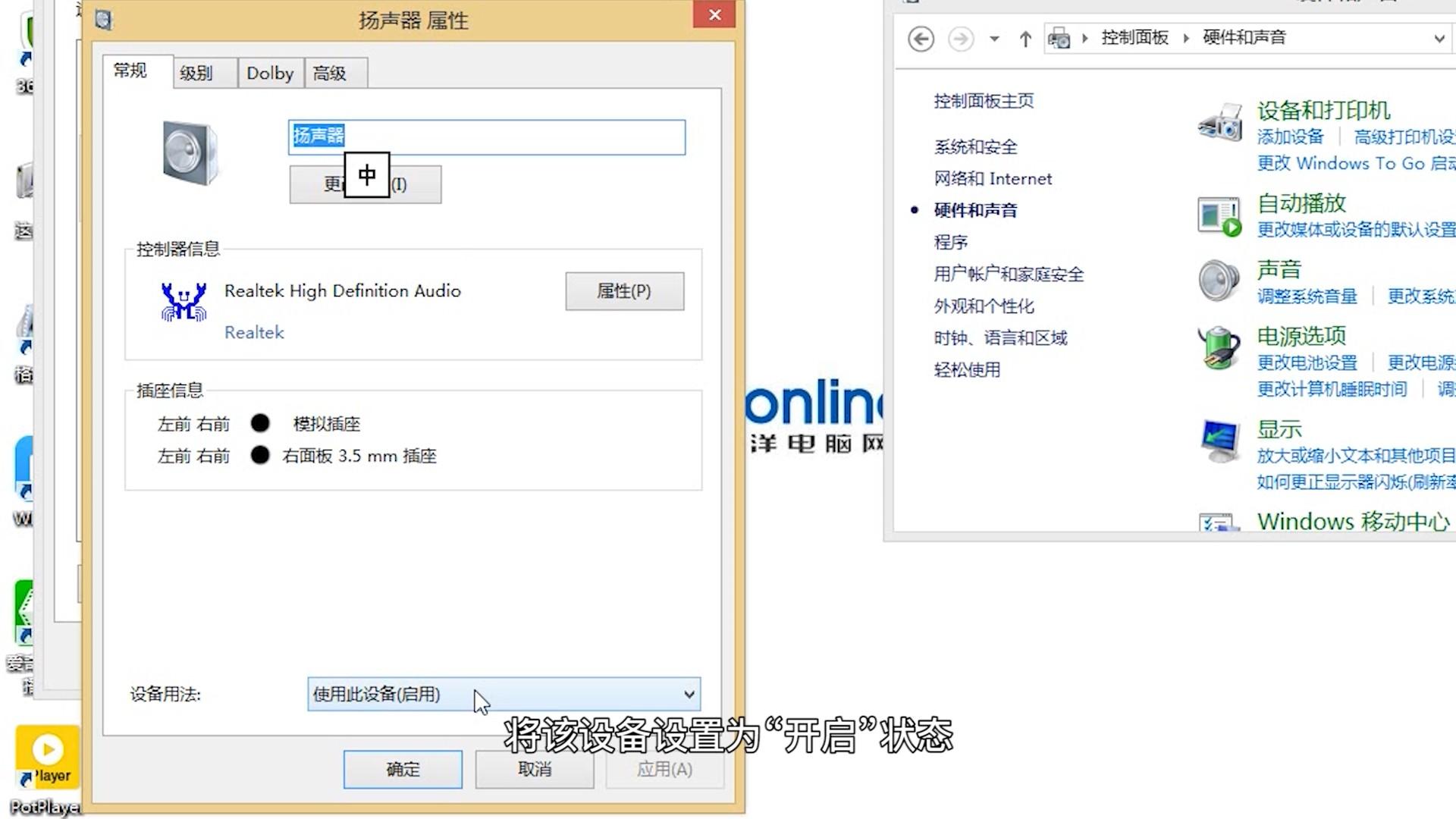Click 模拟插座 jack info text
The width and height of the screenshot is (1456, 819).
click(327, 424)
